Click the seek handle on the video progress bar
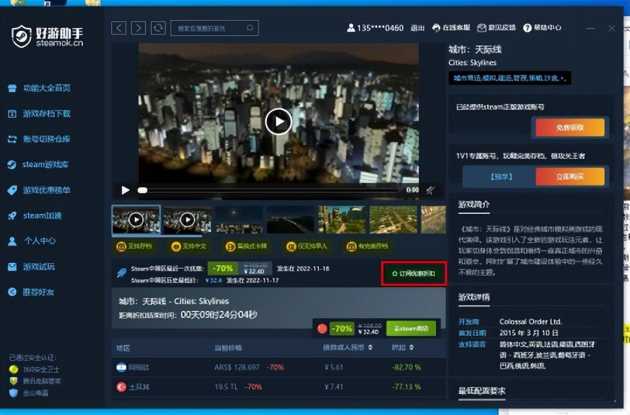The width and height of the screenshot is (630, 415). point(142,190)
